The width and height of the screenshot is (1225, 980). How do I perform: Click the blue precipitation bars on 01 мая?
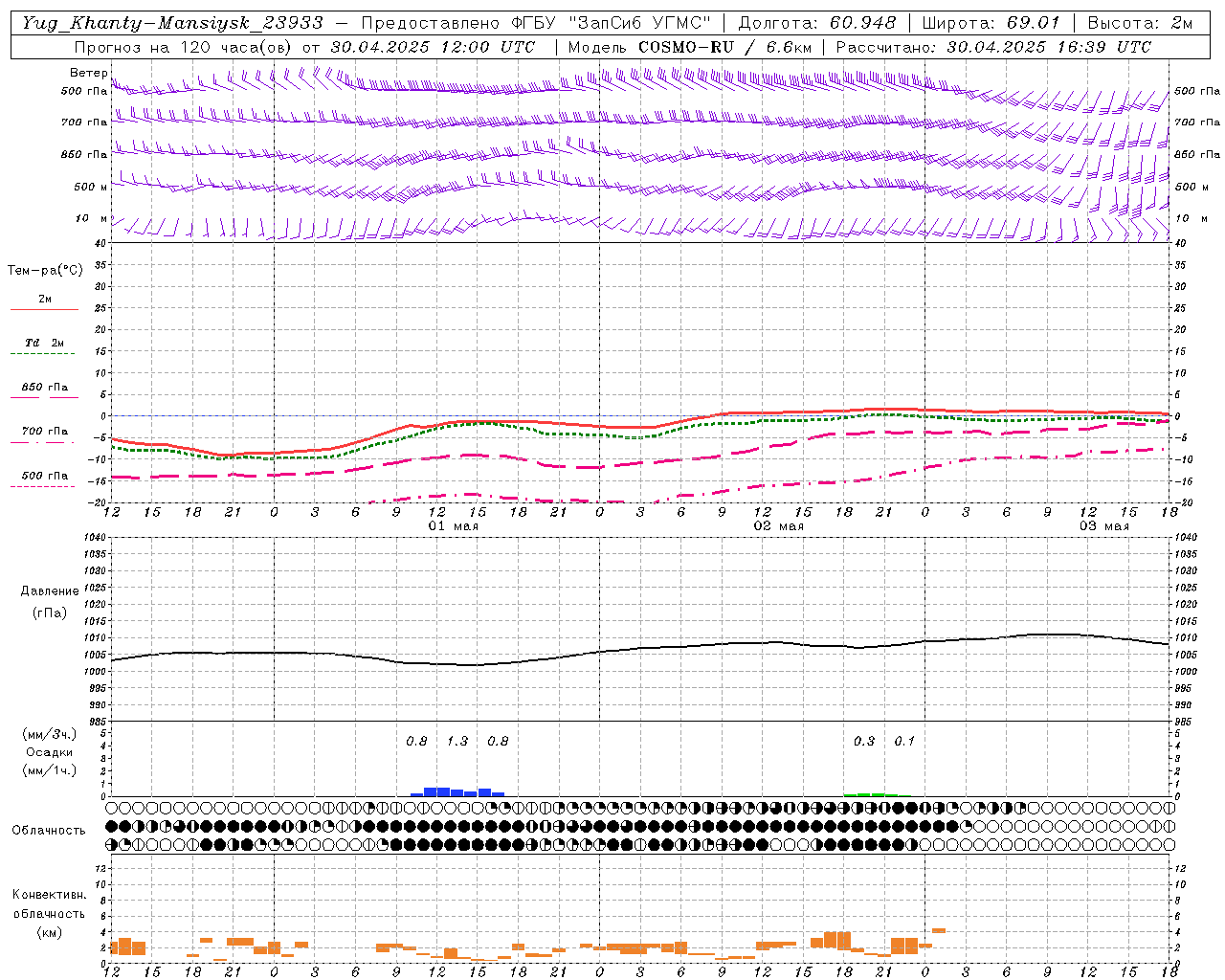[457, 791]
